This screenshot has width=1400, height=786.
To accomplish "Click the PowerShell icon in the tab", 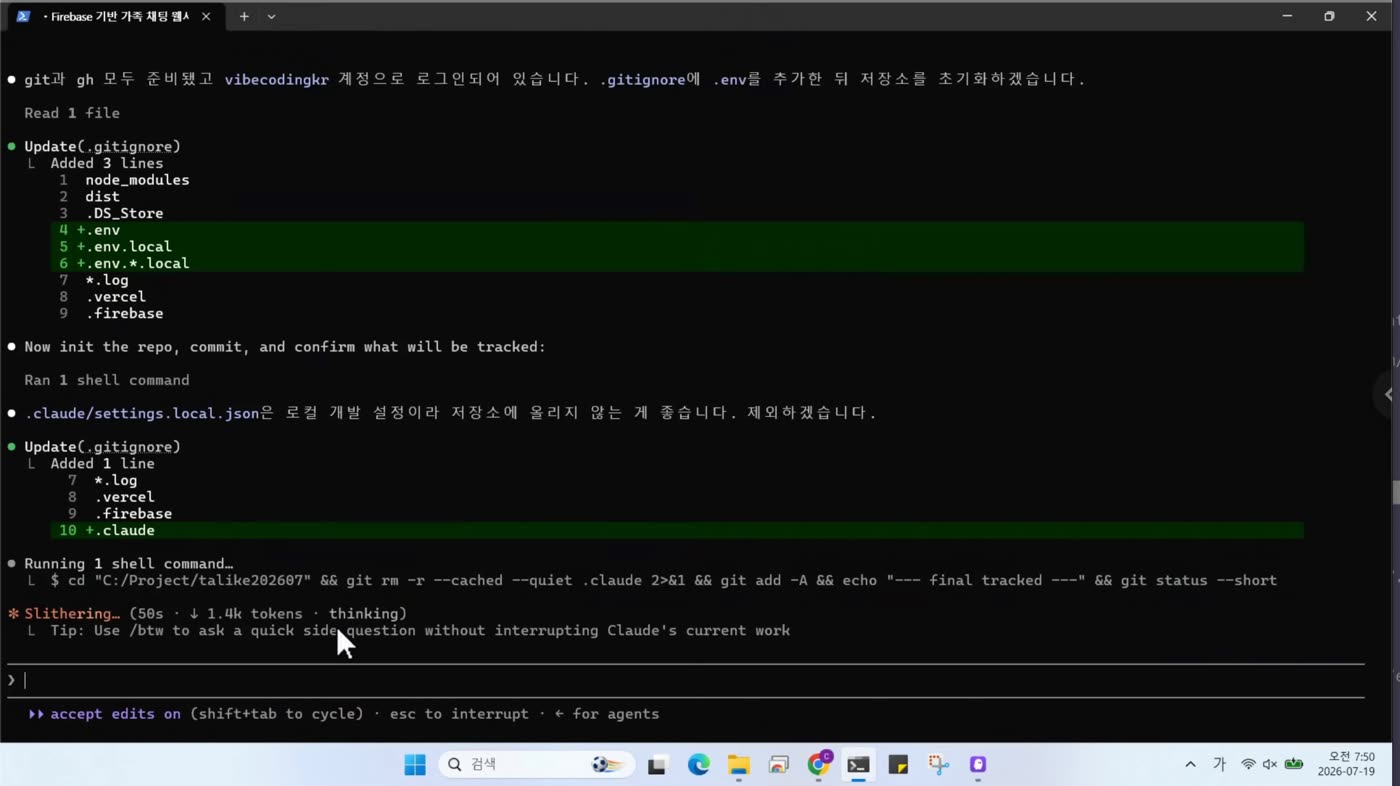I will coord(23,16).
